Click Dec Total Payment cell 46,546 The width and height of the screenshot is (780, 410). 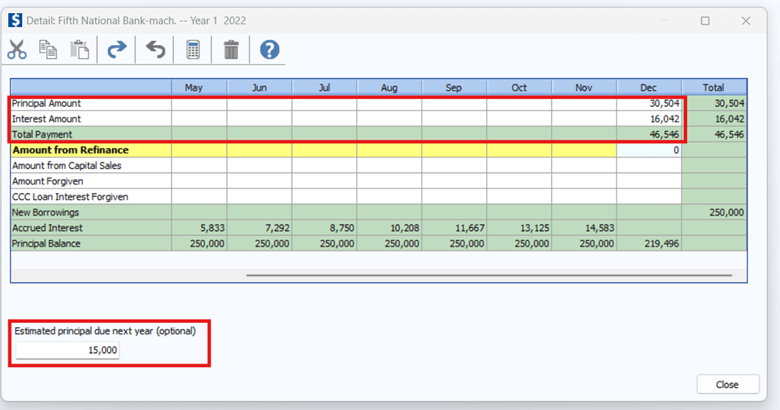click(x=649, y=134)
